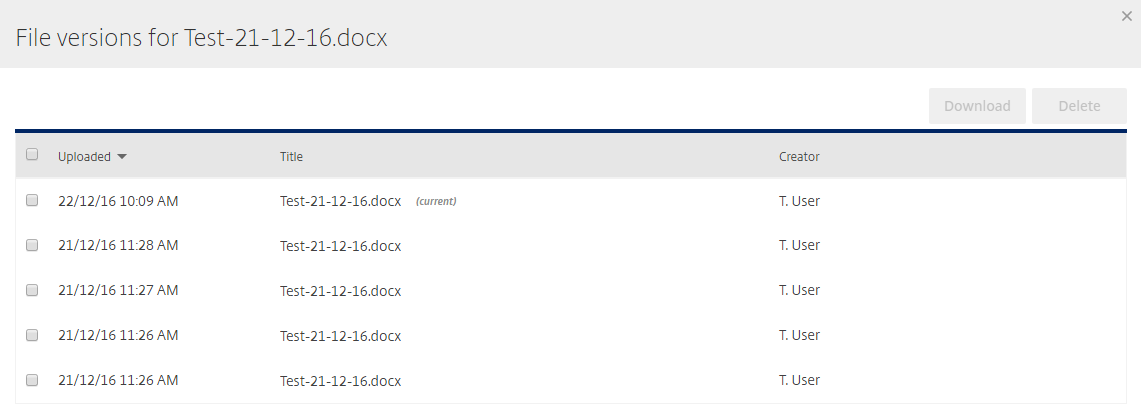This screenshot has width=1141, height=418.
Task: Click the Uploaded sort arrow
Action: [122, 157]
